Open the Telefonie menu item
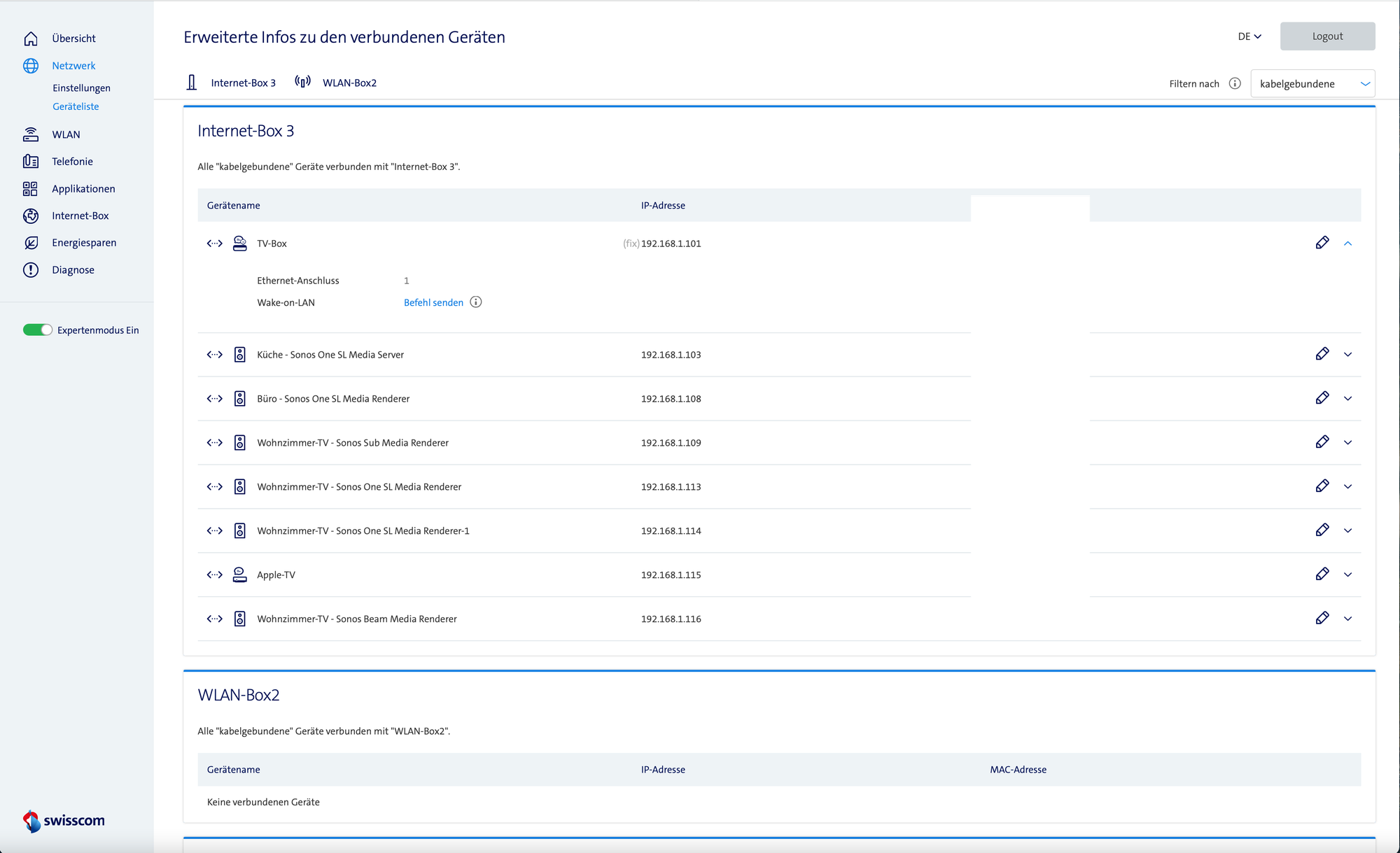The image size is (1400, 853). (72, 162)
